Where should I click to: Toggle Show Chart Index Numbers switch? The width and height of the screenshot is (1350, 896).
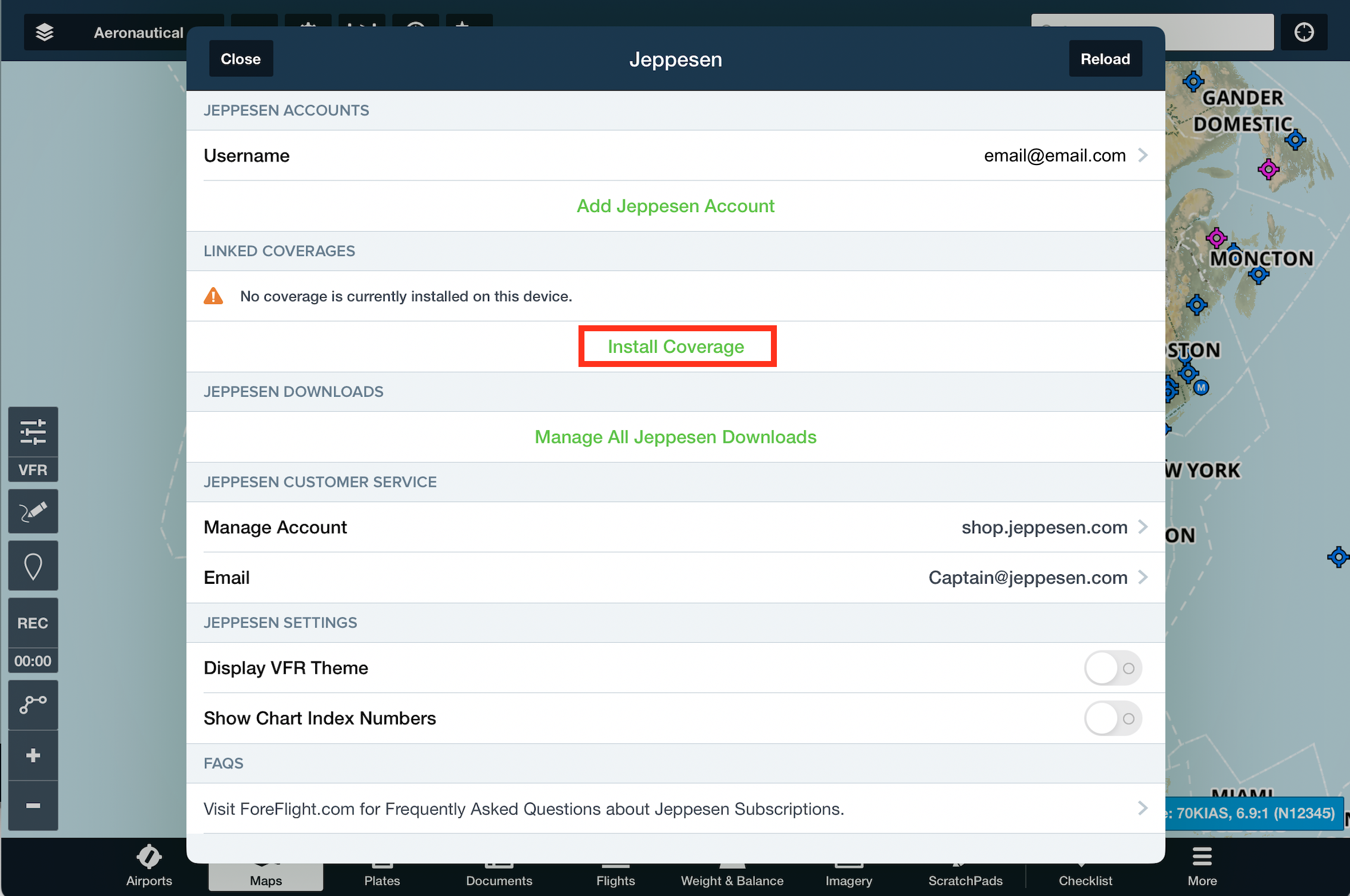pyautogui.click(x=1113, y=718)
